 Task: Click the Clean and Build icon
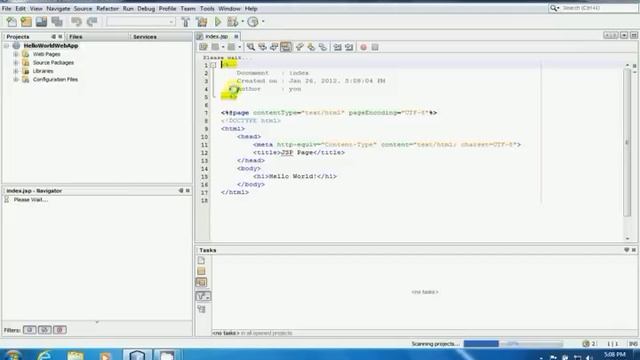pyautogui.click(x=202, y=22)
